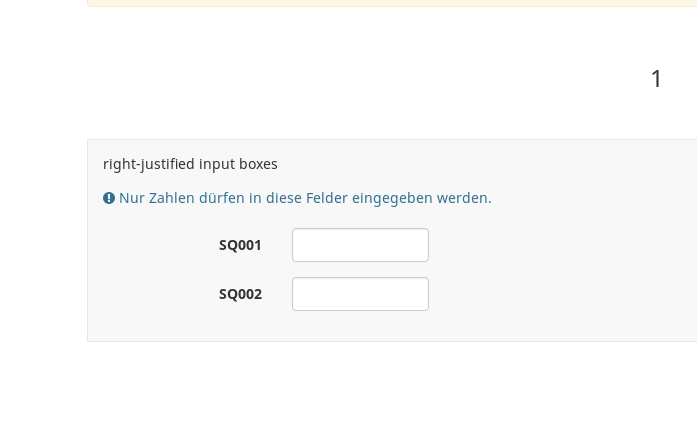Viewport: 697px width, 430px height.
Task: Click blank white area beneath the question panel
Action: [392, 387]
